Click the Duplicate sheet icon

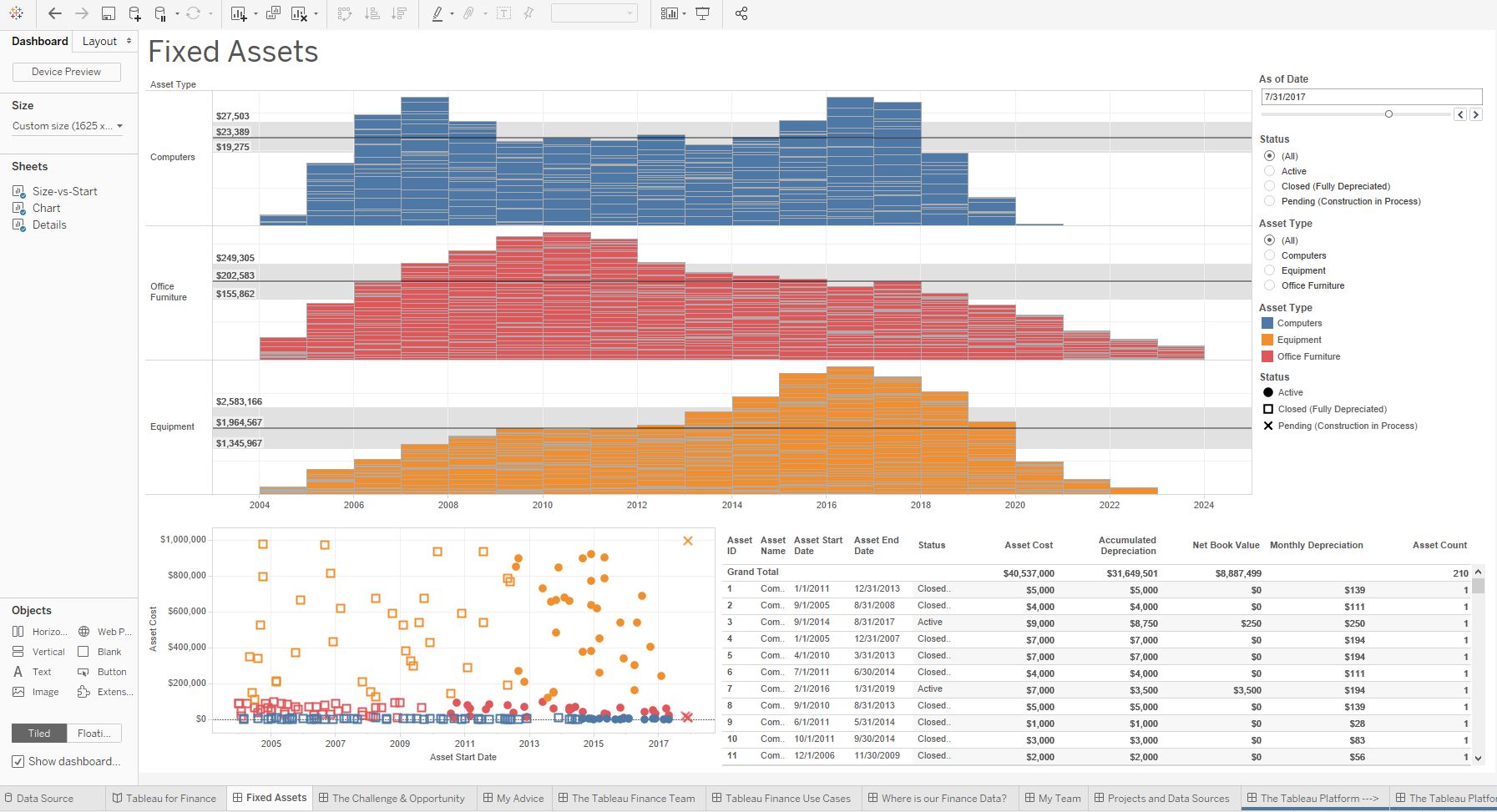pos(273,13)
